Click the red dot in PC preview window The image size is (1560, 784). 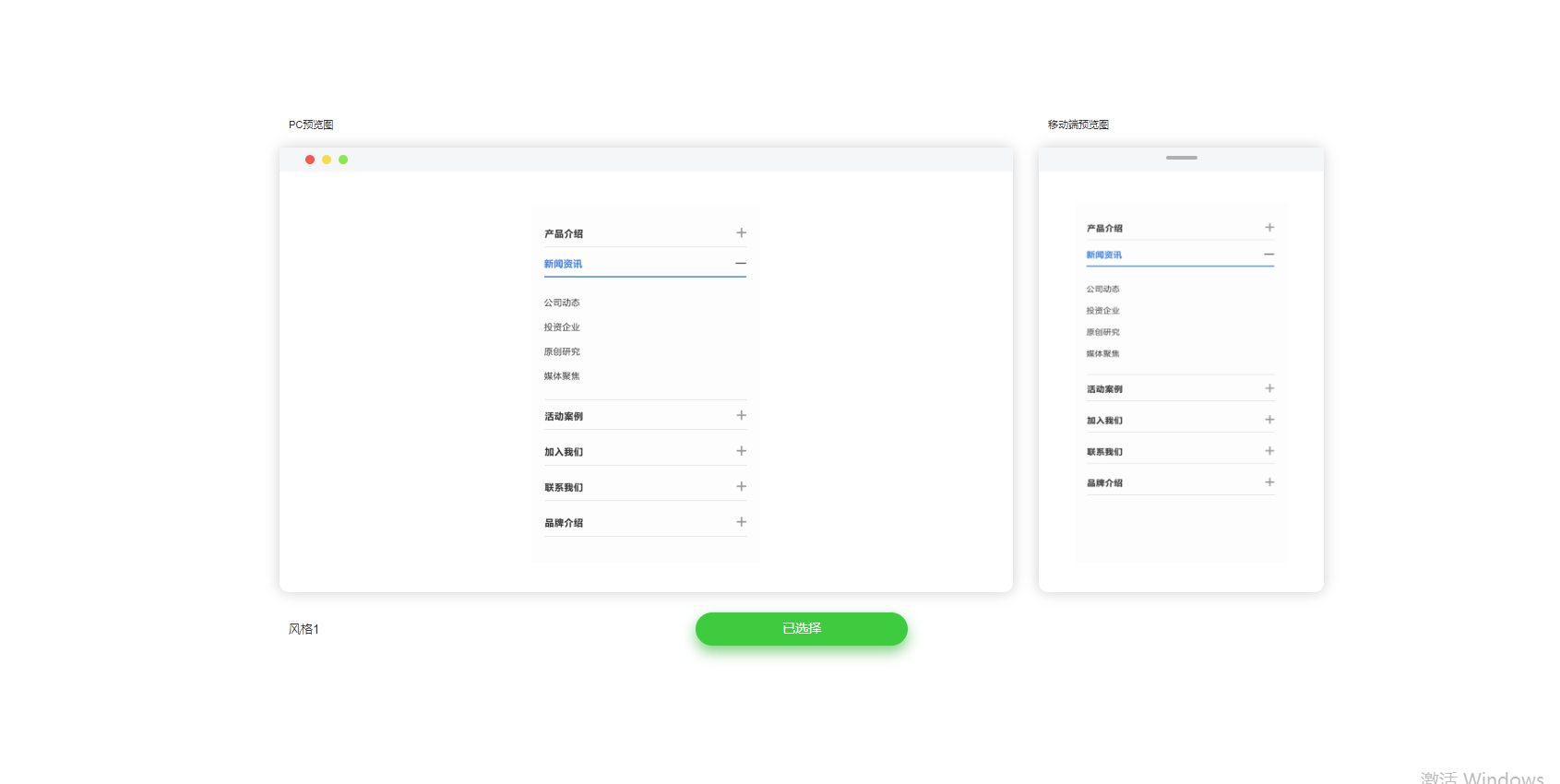pyautogui.click(x=310, y=160)
